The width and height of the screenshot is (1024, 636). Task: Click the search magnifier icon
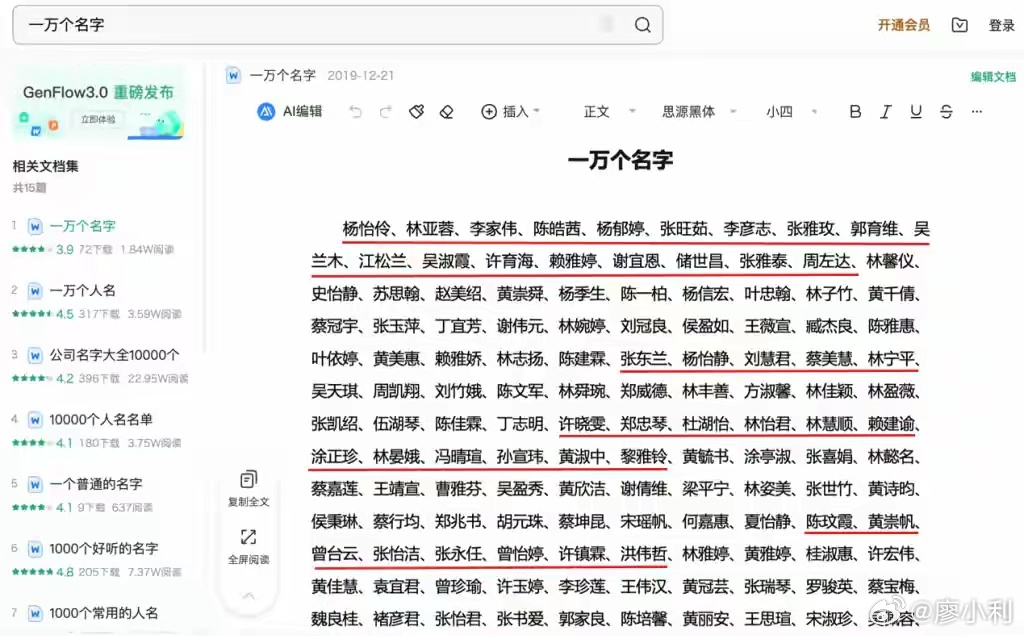pos(643,25)
